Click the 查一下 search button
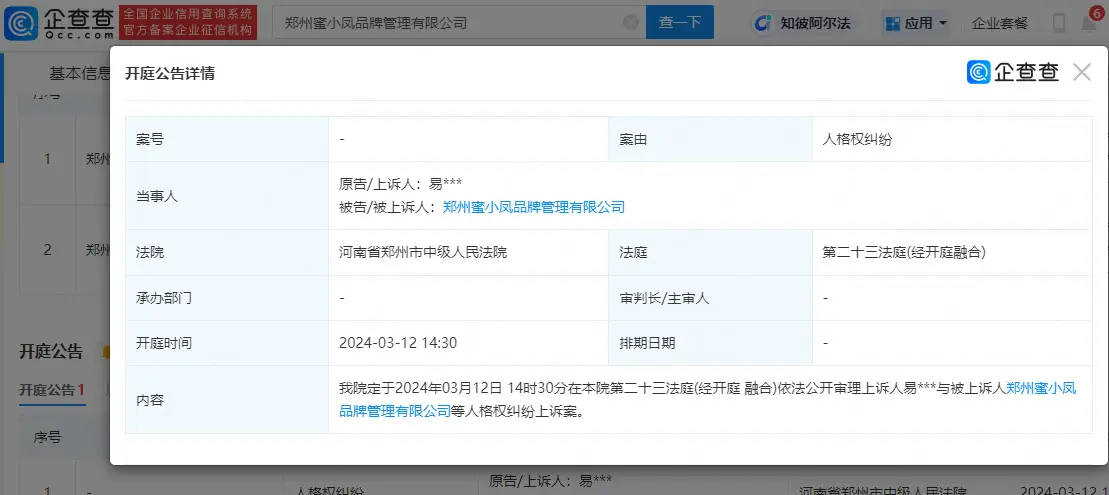This screenshot has height=495, width=1109. pos(680,23)
